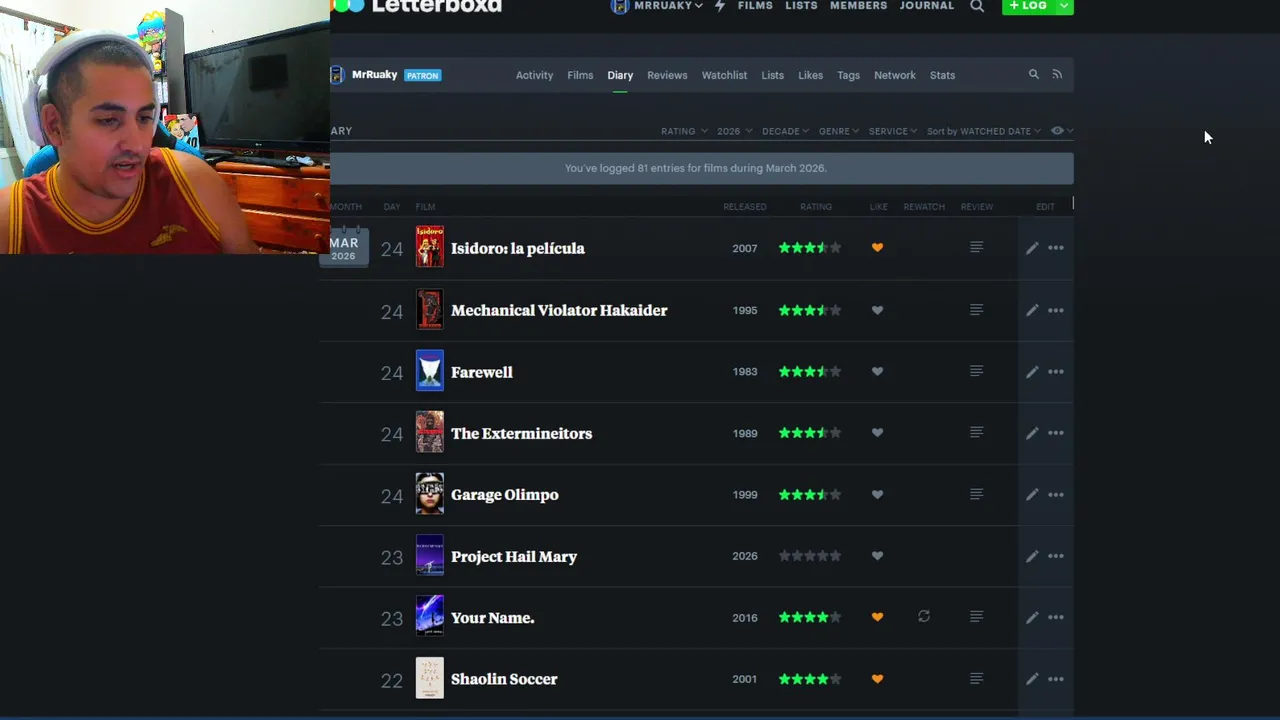This screenshot has width=1280, height=720.
Task: Open review icon for The Extermineitors
Action: pos(977,433)
